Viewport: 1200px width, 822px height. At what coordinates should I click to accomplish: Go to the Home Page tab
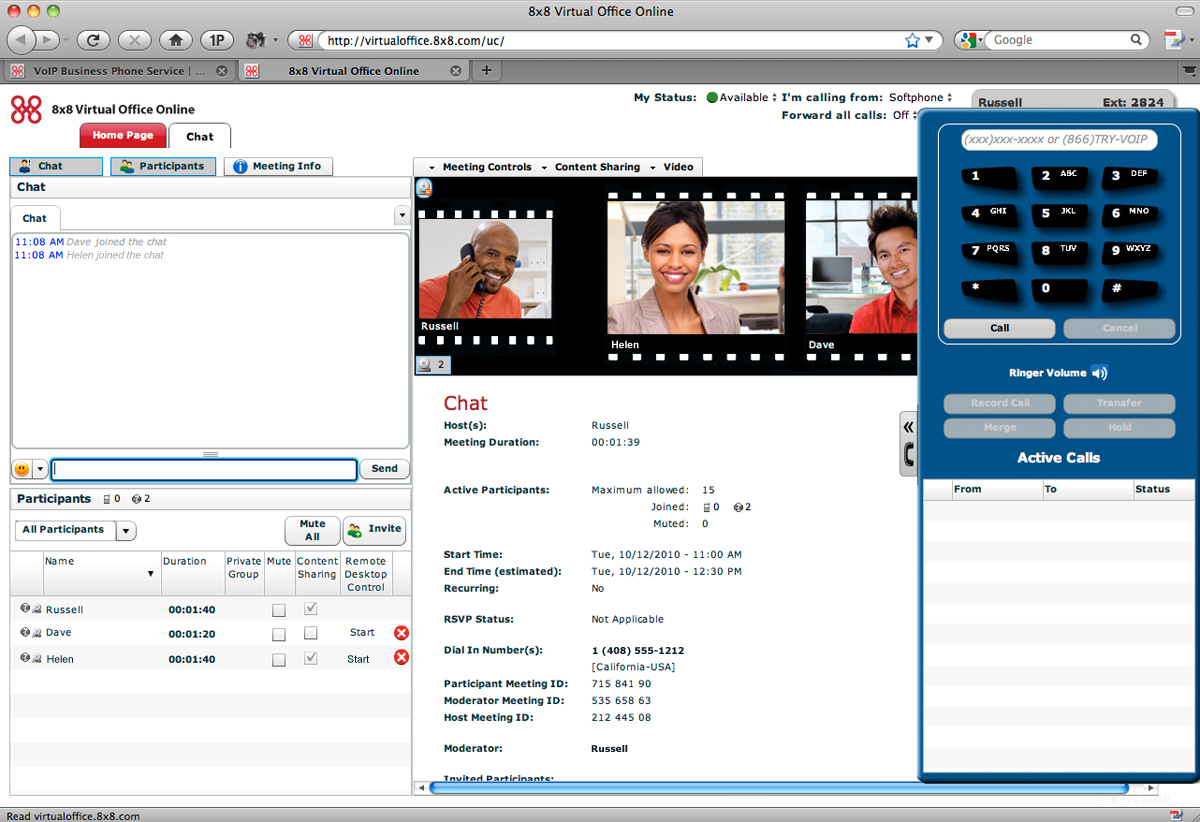pos(122,134)
